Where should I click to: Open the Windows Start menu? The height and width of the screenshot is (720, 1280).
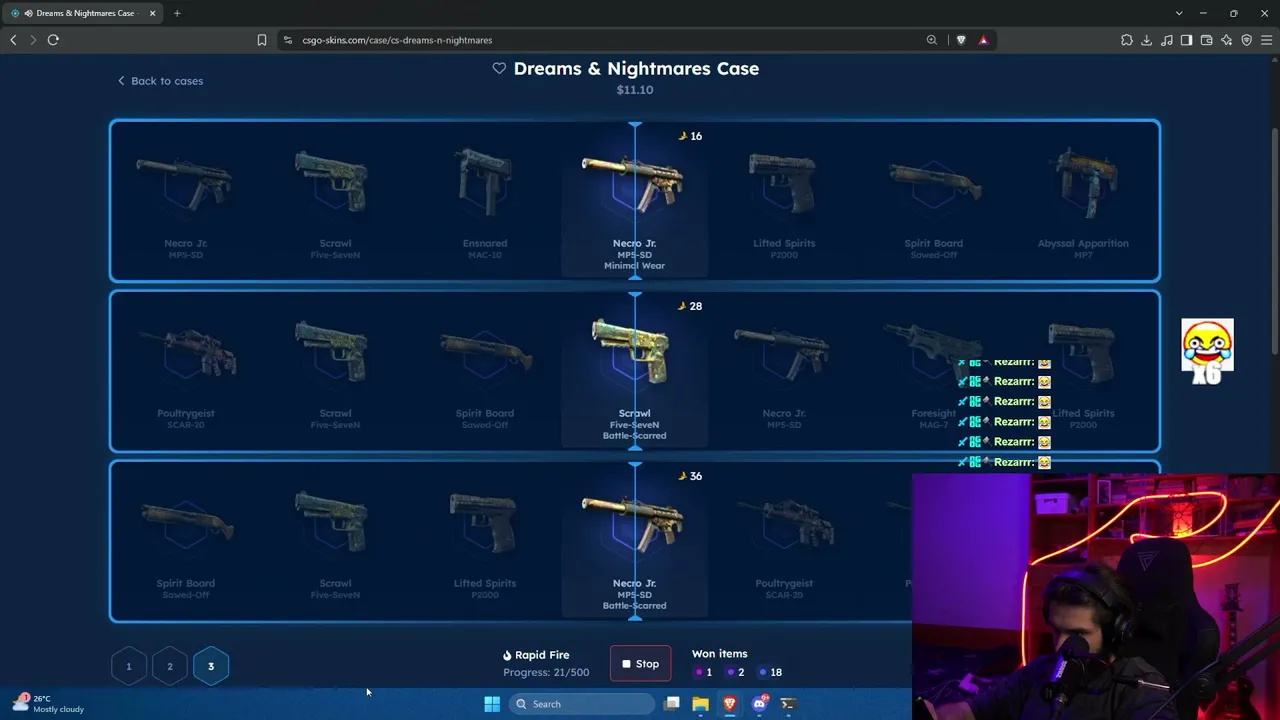tap(492, 704)
